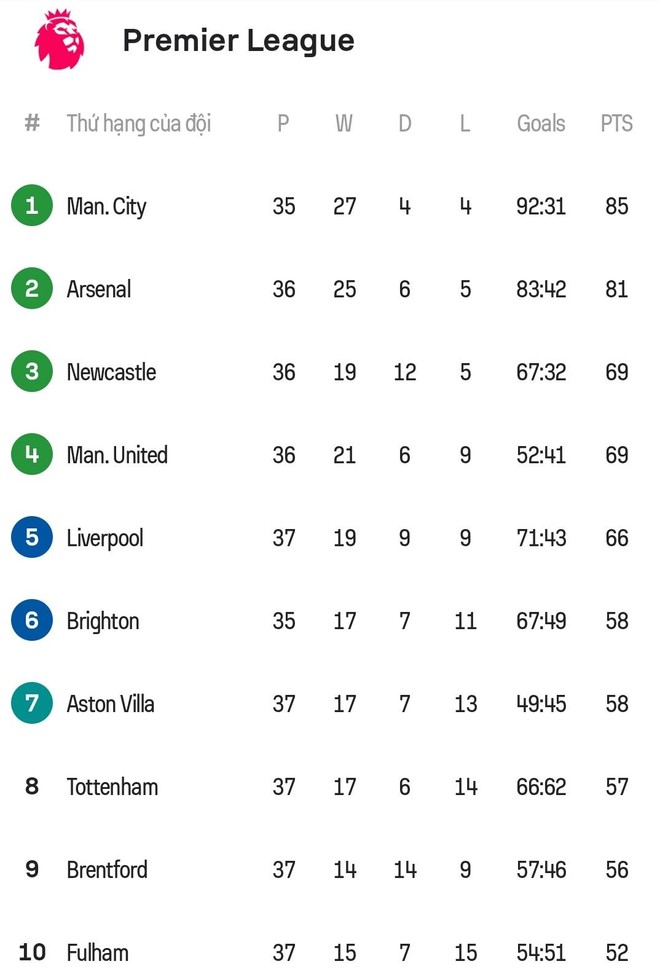This screenshot has width=660, height=980.
Task: Sort table by PTS column header
Action: (x=616, y=124)
